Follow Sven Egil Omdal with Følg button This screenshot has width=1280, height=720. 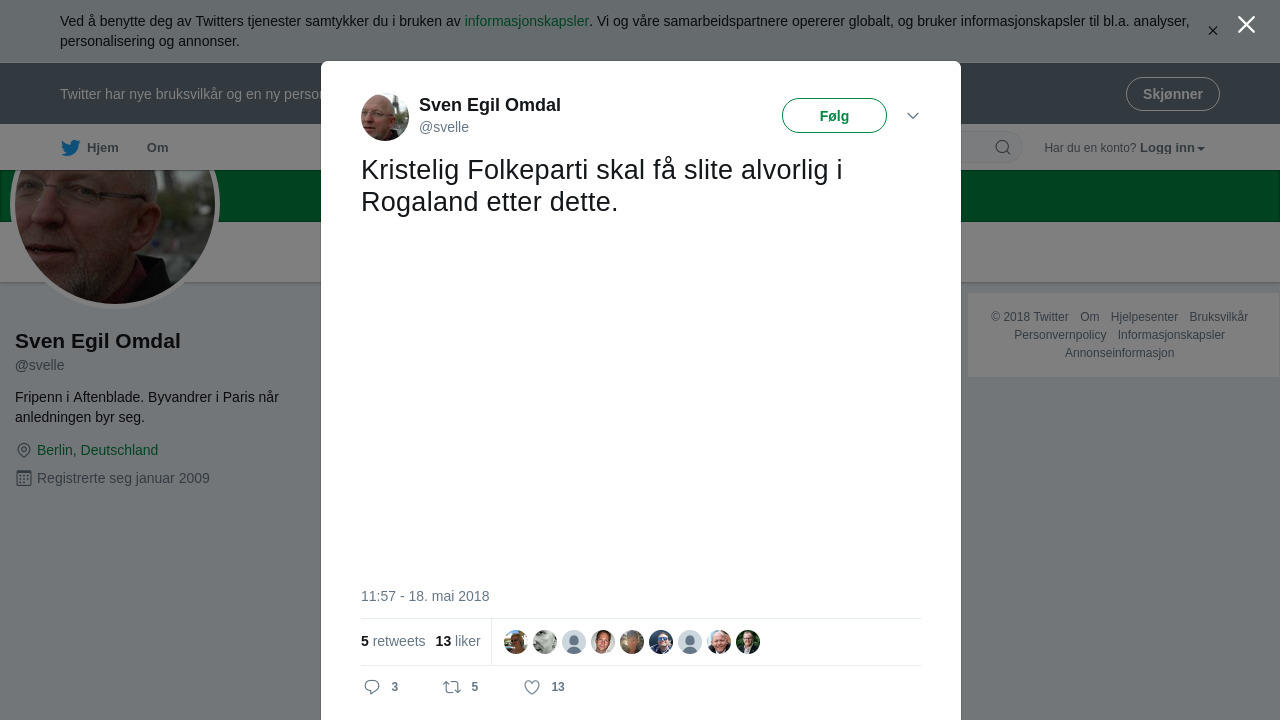click(x=834, y=116)
